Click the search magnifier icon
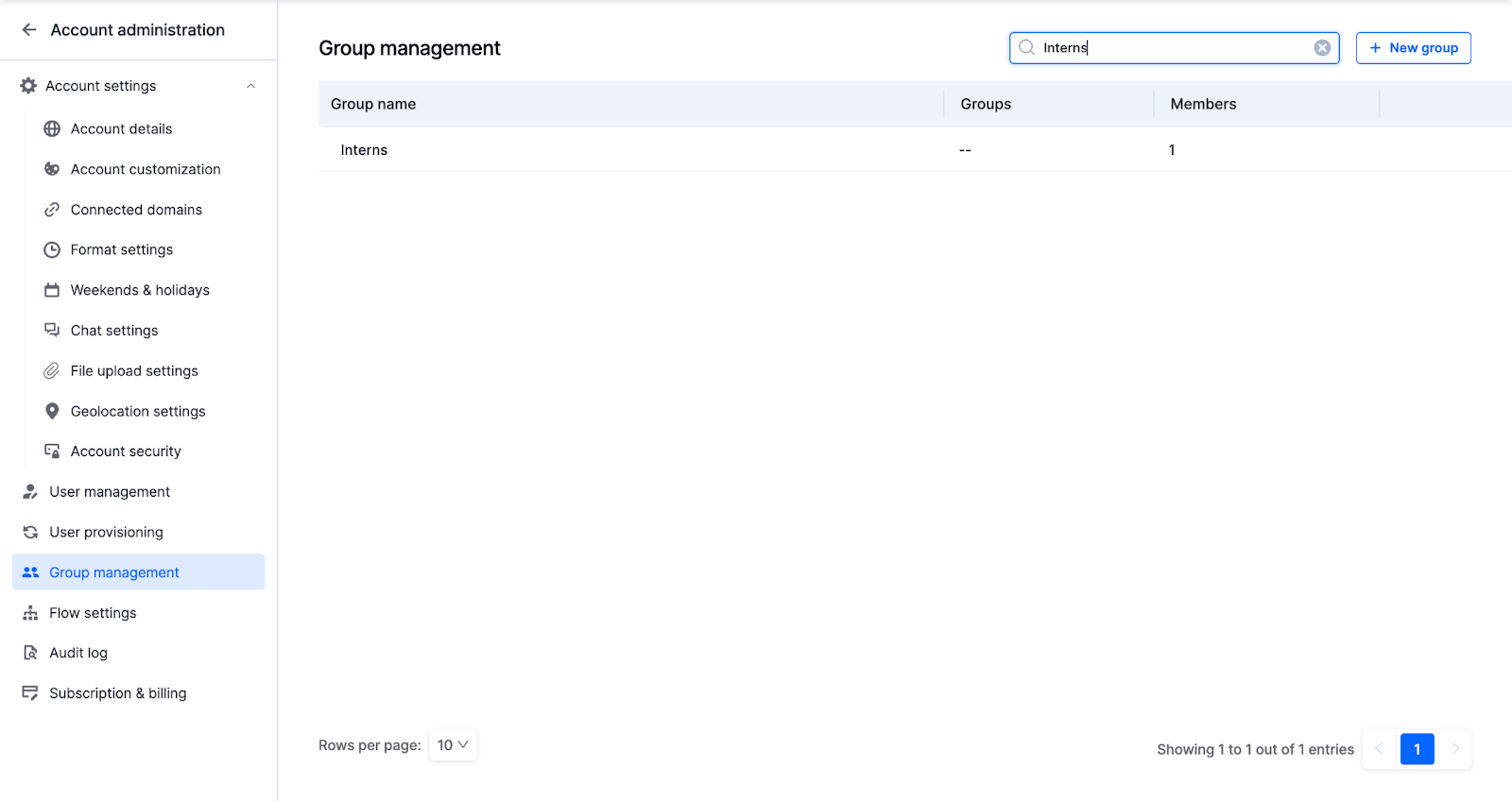The height and width of the screenshot is (801, 1512). [x=1026, y=48]
